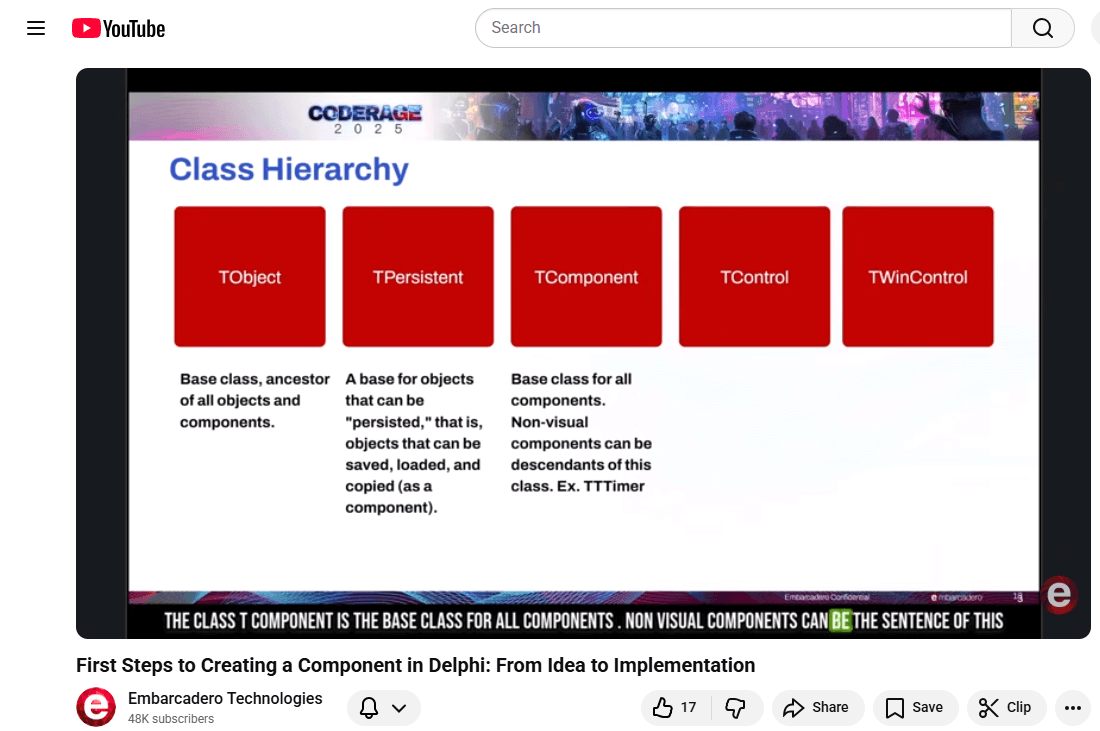The image size is (1100, 731).
Task: Dislike this video
Action: click(736, 708)
